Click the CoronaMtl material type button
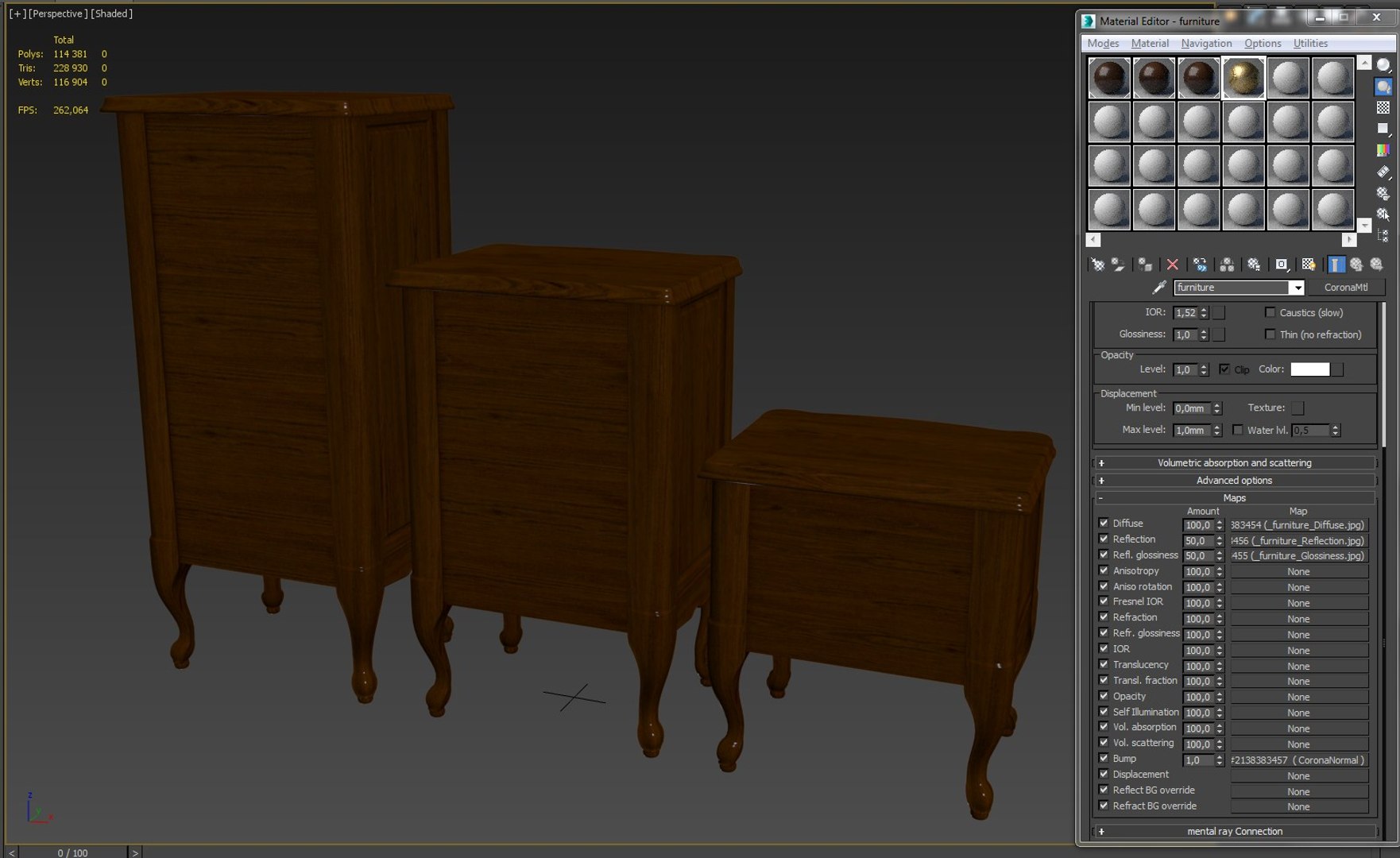1400x858 pixels. [1346, 288]
